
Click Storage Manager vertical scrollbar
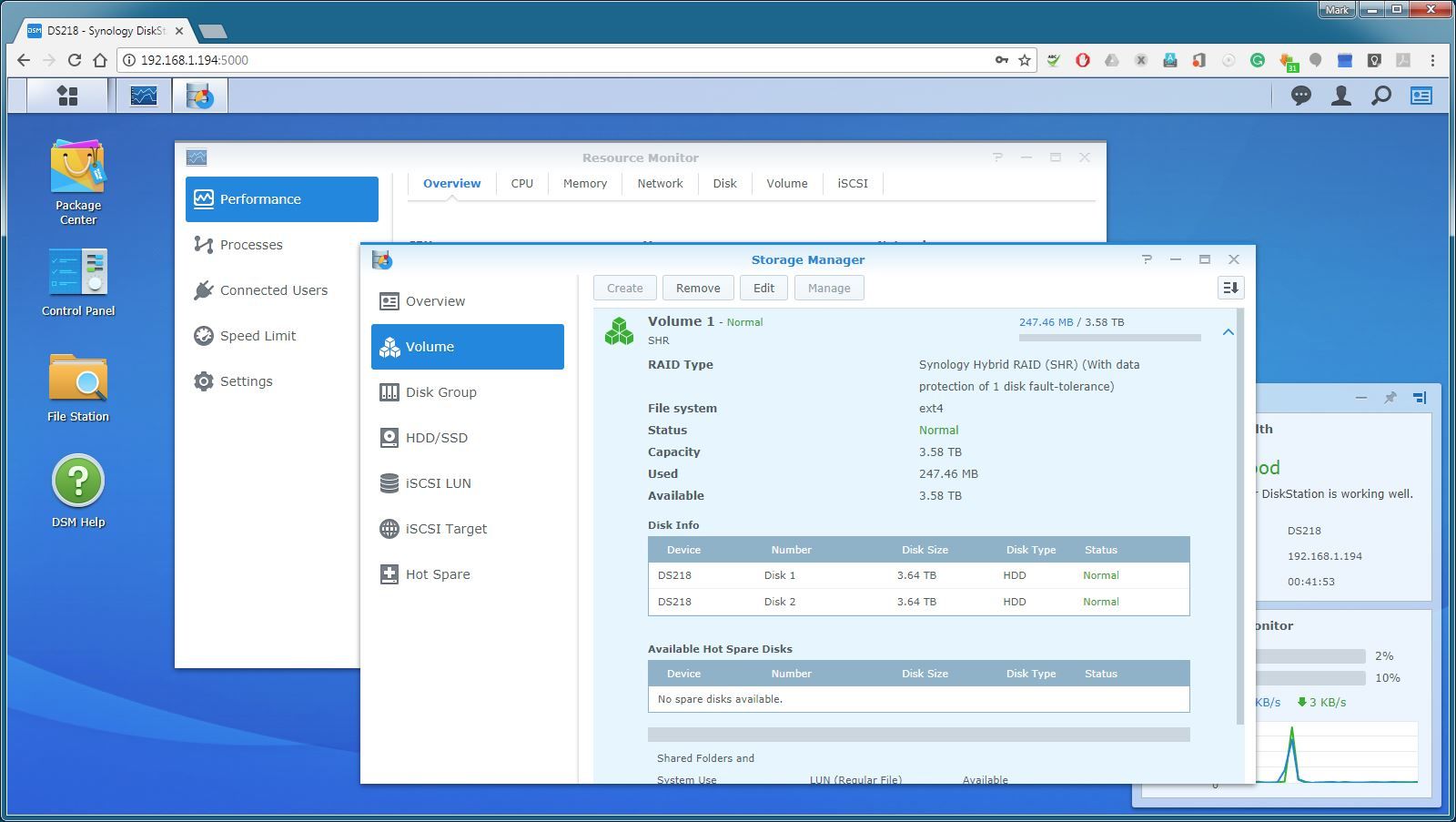(1239, 518)
